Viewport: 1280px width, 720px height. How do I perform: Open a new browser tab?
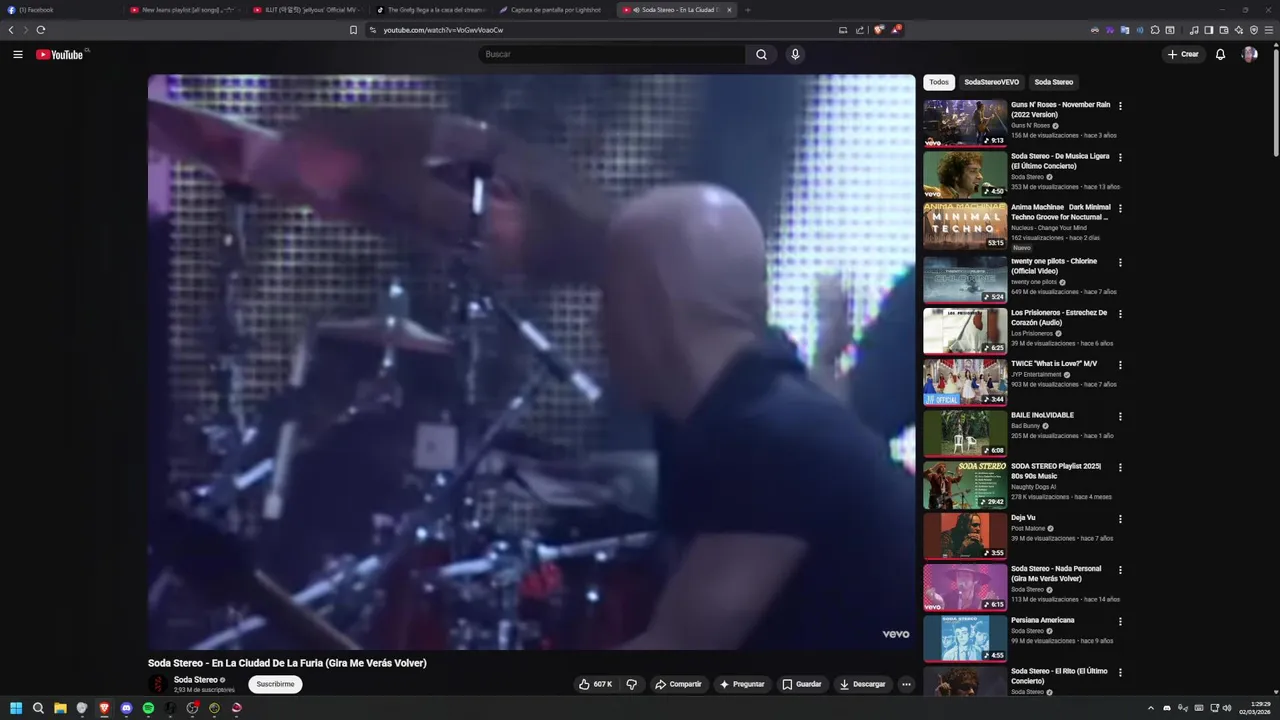[x=747, y=10]
